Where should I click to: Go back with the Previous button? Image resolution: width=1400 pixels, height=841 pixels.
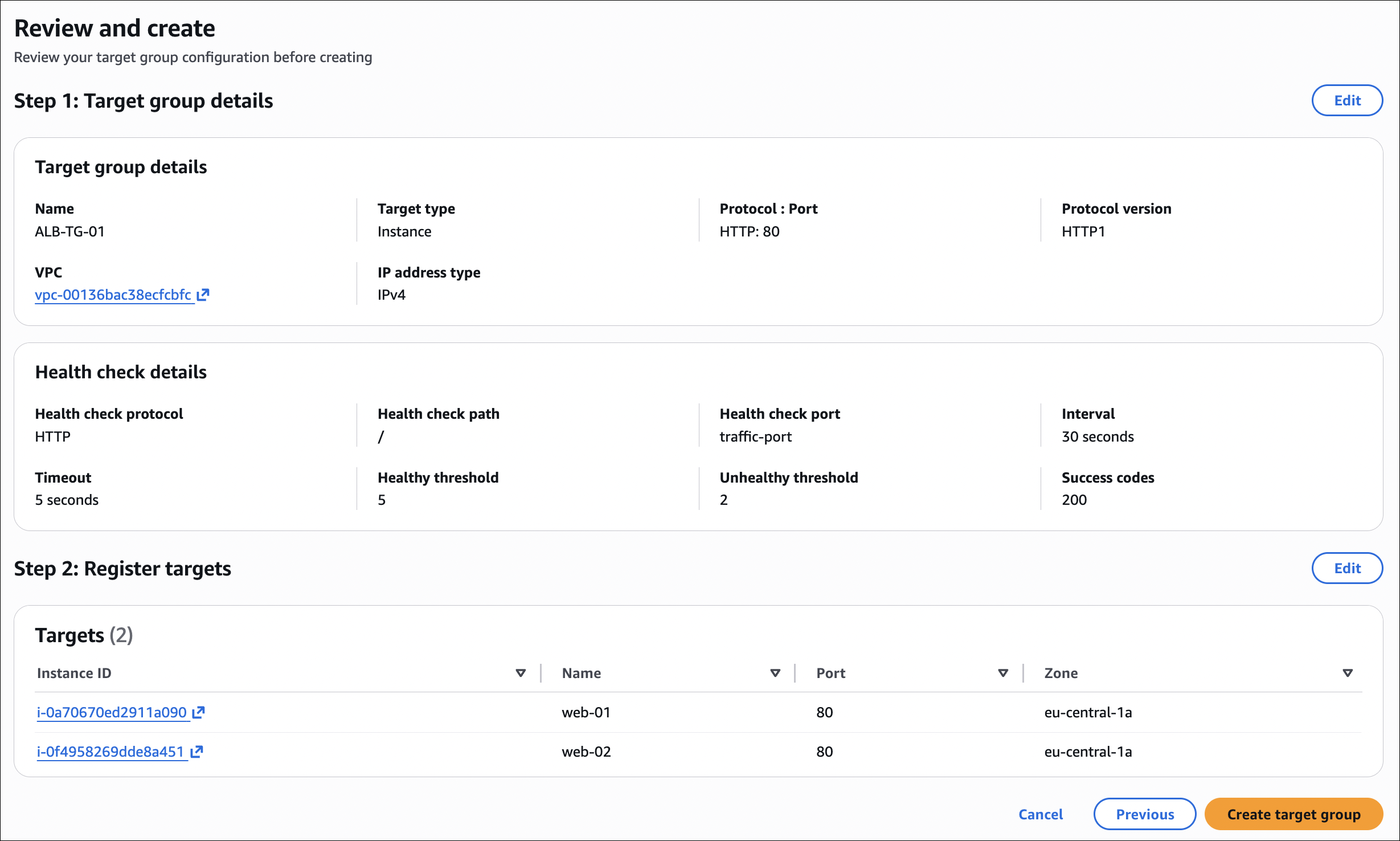[1144, 814]
